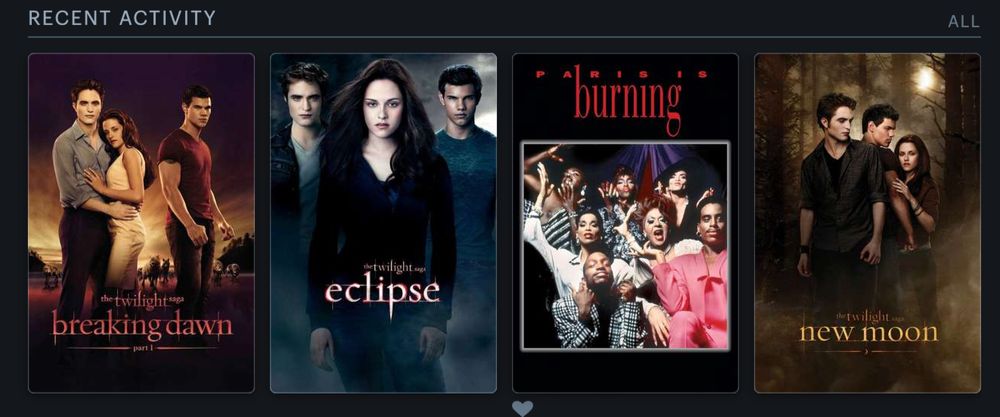Click the 'PARIS IS' small red letters
The width and height of the screenshot is (1000, 417).
point(622,75)
